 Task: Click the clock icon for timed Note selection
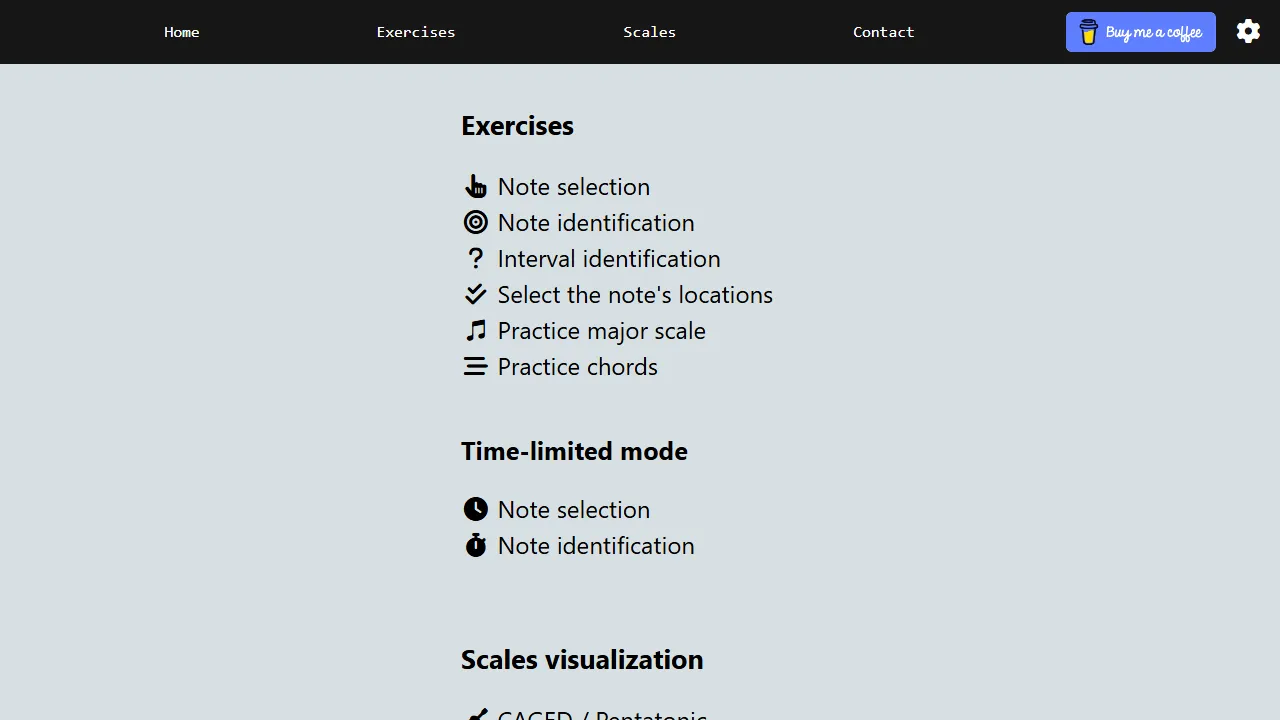[x=476, y=509]
